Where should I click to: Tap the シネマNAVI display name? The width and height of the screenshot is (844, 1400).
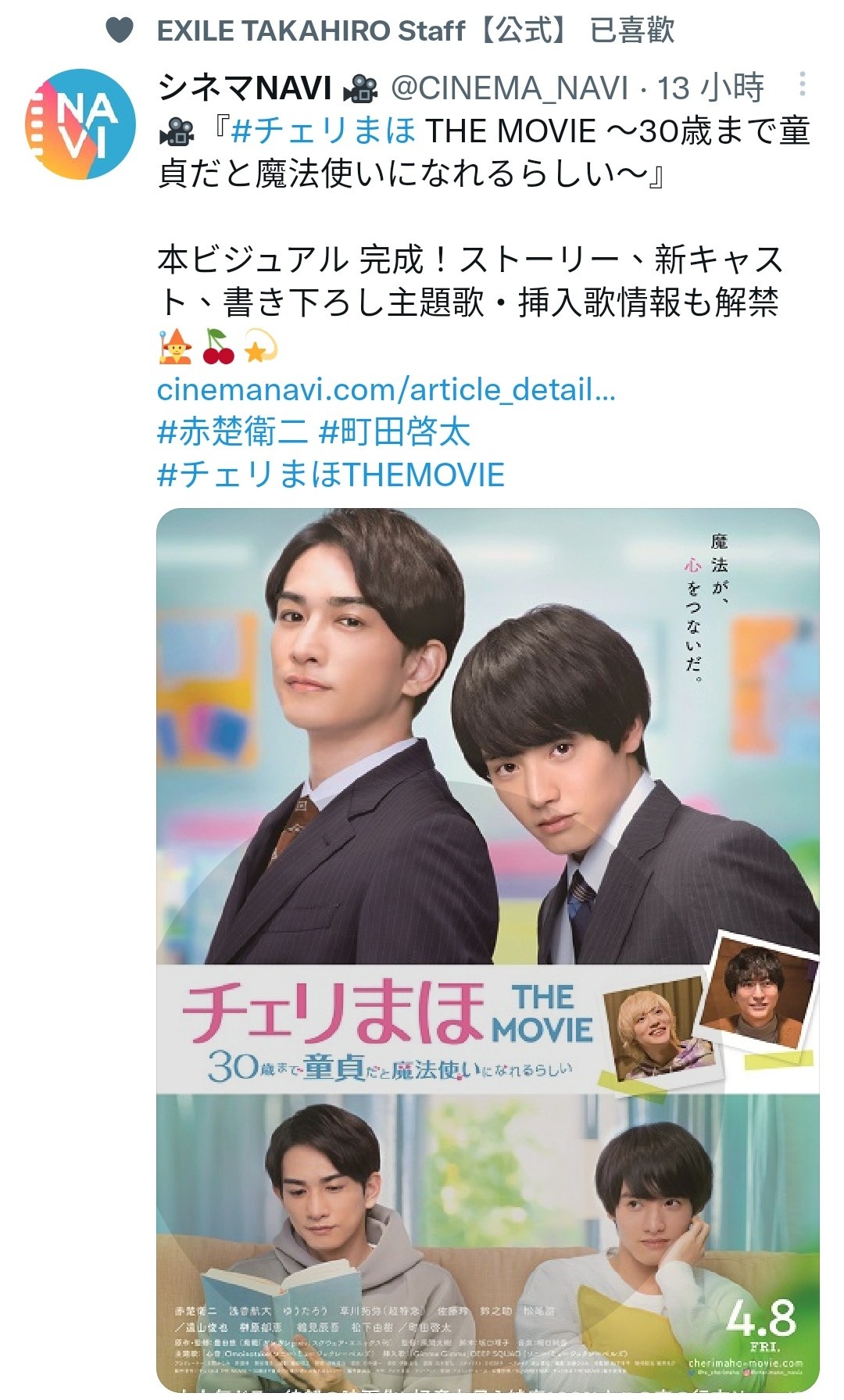pos(245,88)
